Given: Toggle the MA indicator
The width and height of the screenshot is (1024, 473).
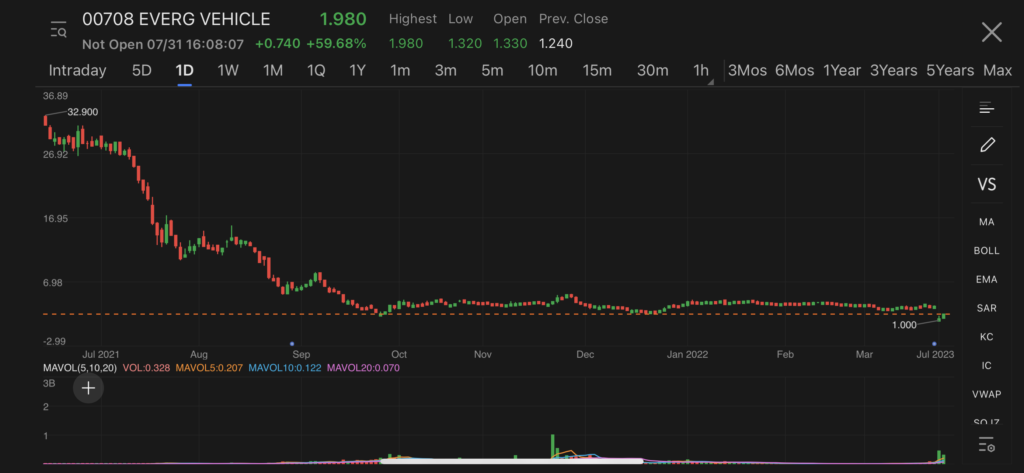Looking at the screenshot, I should (x=987, y=222).
